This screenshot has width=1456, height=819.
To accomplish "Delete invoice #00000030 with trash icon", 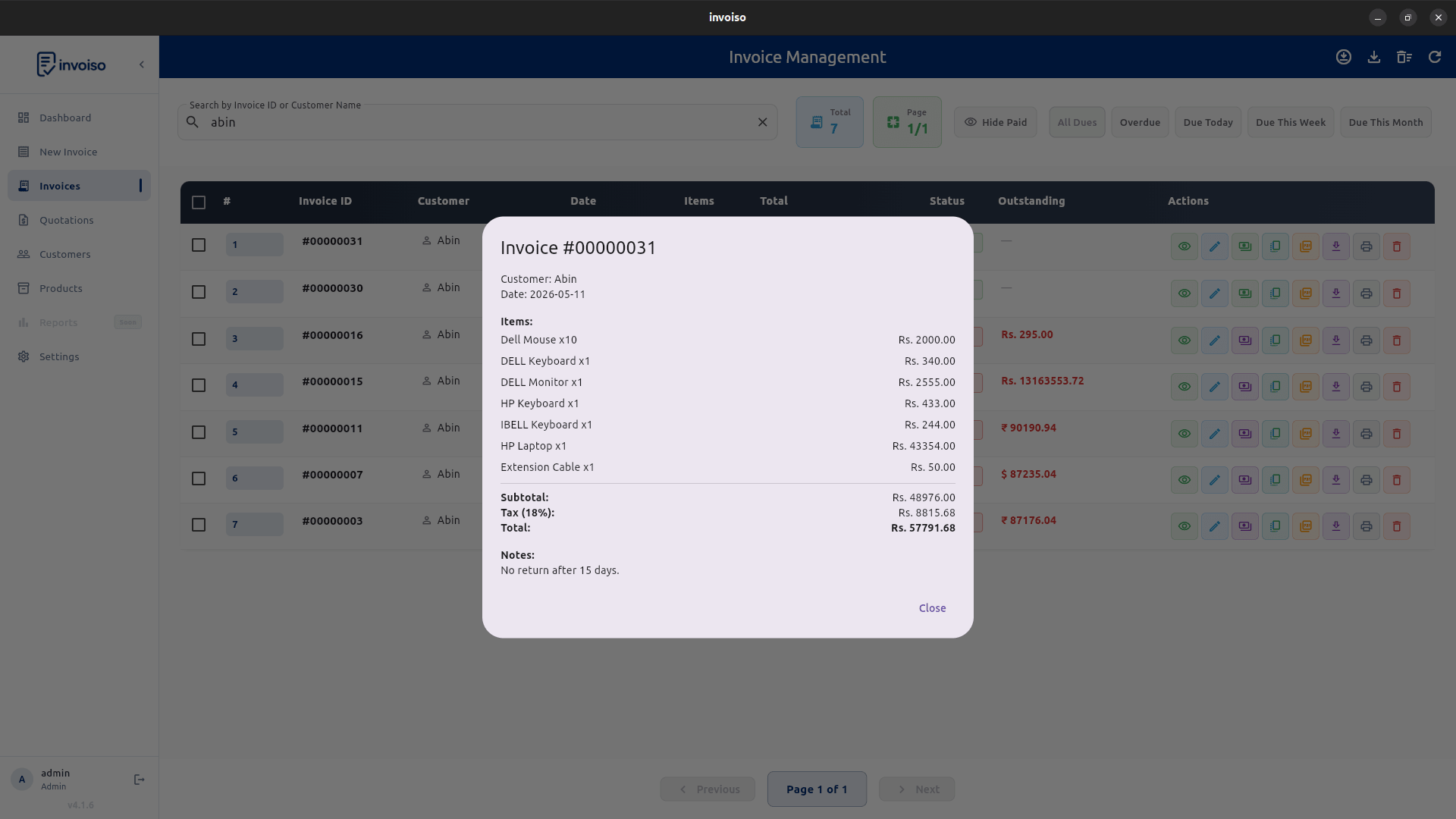I will (x=1397, y=293).
